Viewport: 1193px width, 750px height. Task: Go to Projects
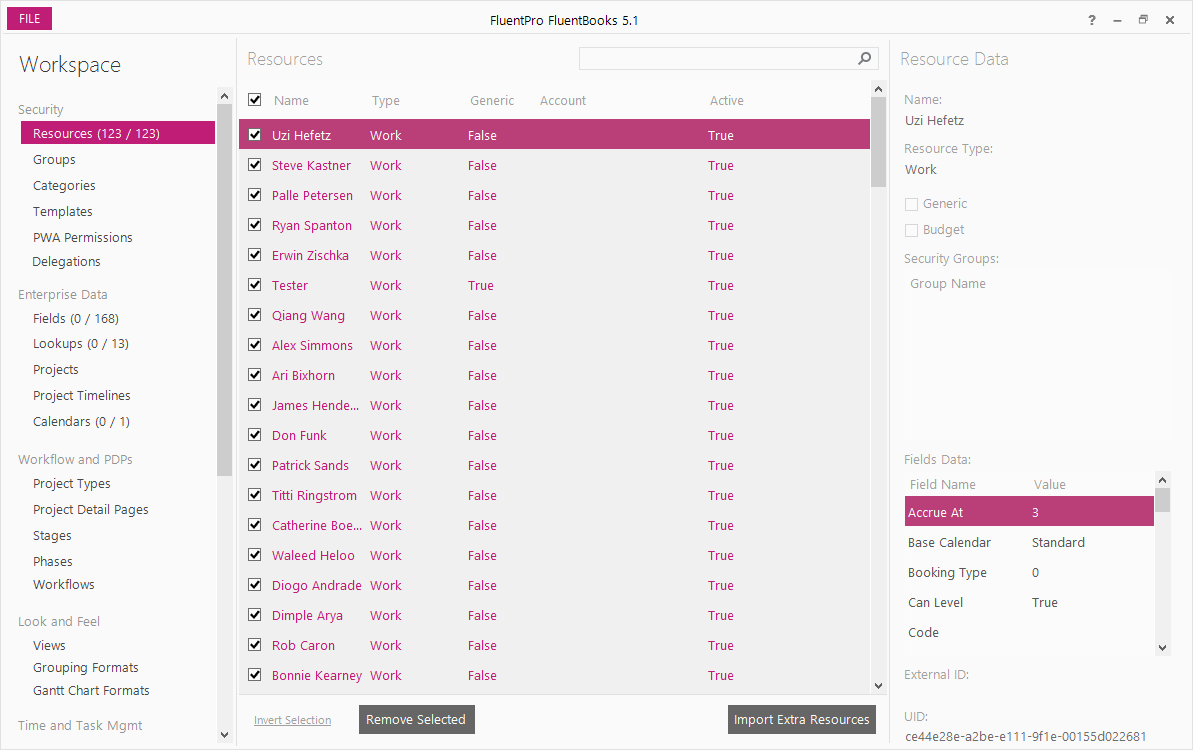pyautogui.click(x=56, y=370)
